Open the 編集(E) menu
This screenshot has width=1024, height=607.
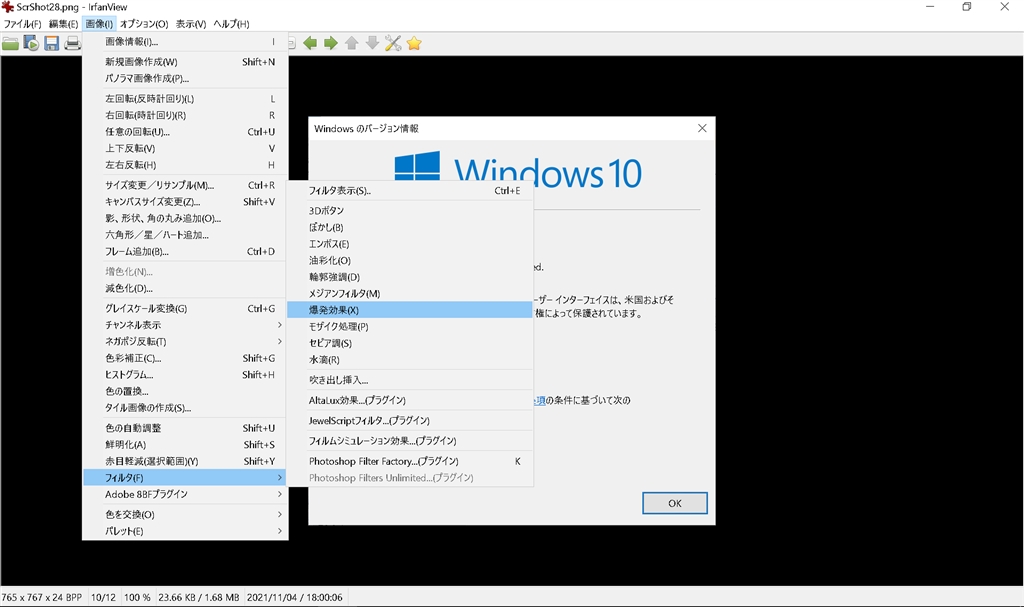click(x=63, y=24)
